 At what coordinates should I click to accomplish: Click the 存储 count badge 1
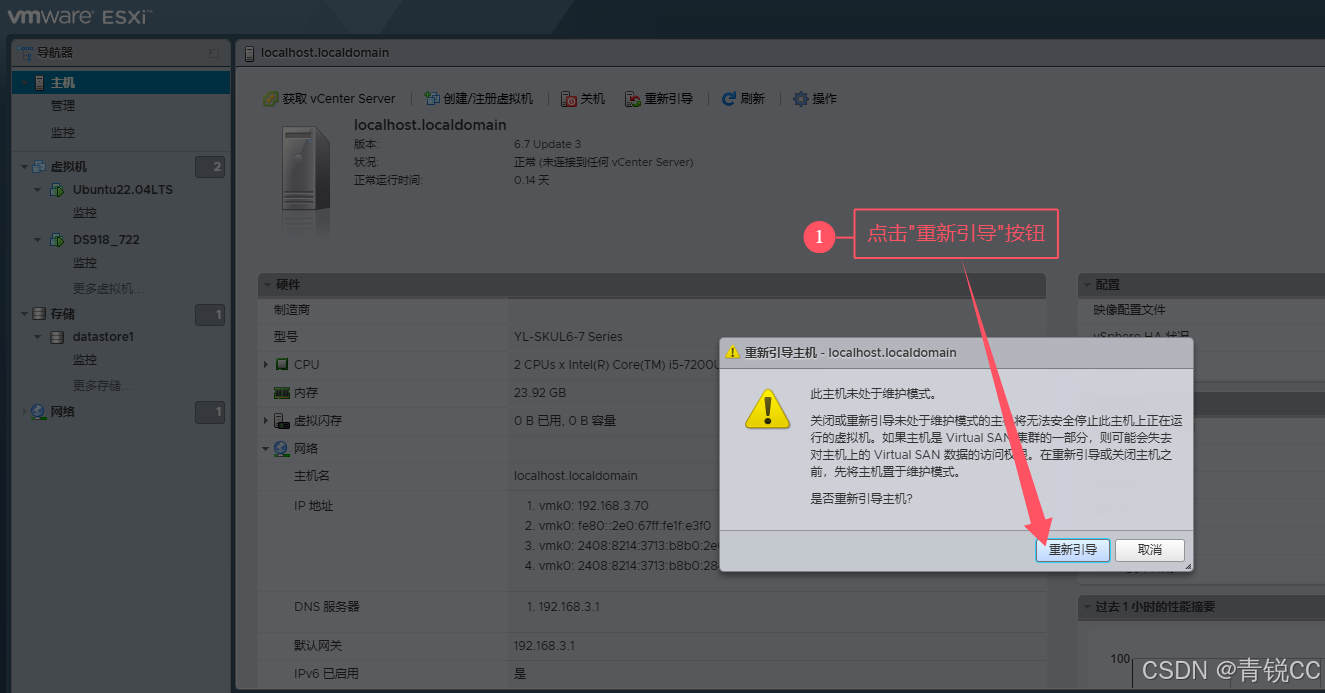(x=210, y=315)
